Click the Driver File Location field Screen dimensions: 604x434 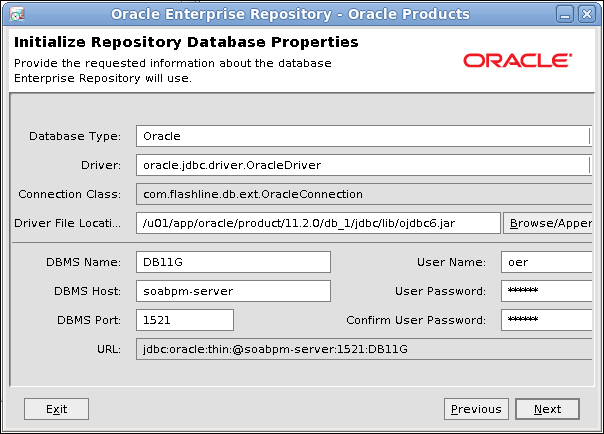coord(318,223)
